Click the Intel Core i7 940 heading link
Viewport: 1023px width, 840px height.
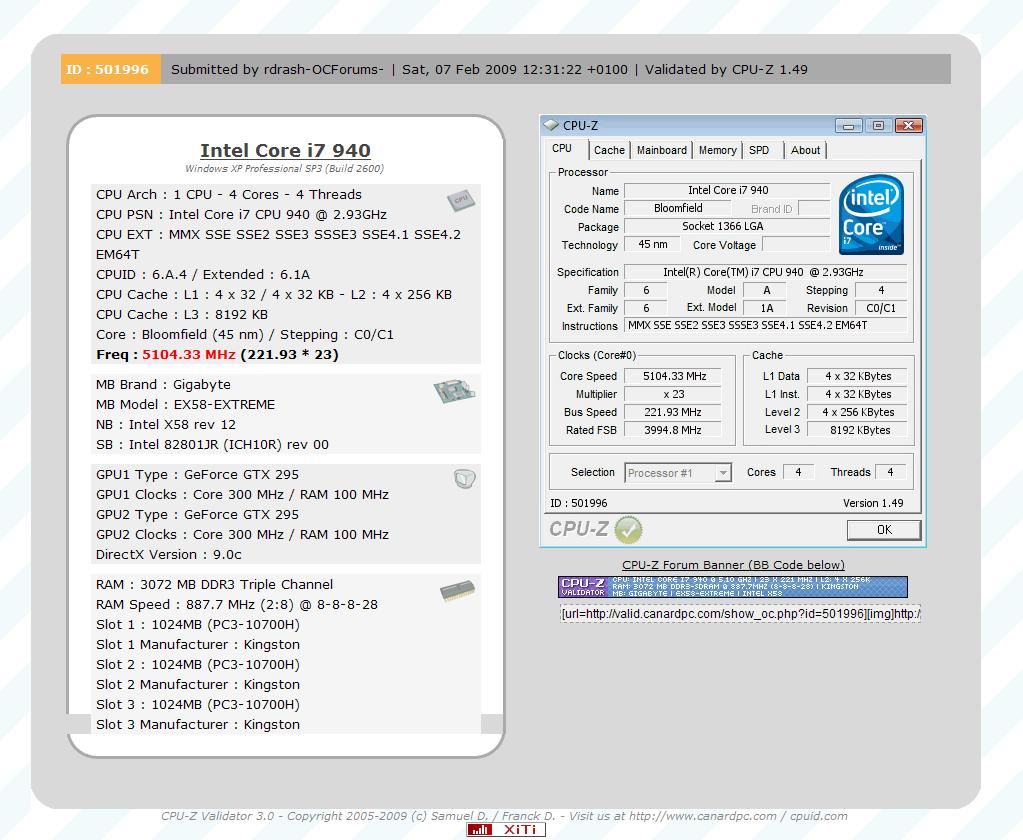(x=285, y=151)
